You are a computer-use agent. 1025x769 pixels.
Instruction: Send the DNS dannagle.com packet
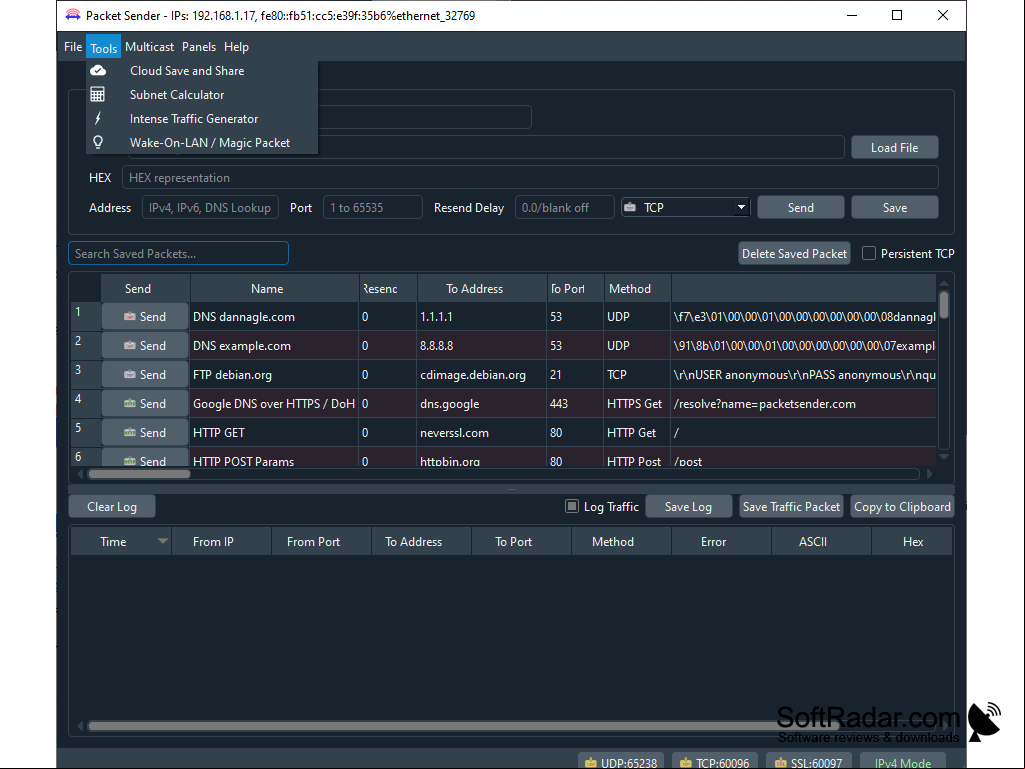click(x=145, y=316)
